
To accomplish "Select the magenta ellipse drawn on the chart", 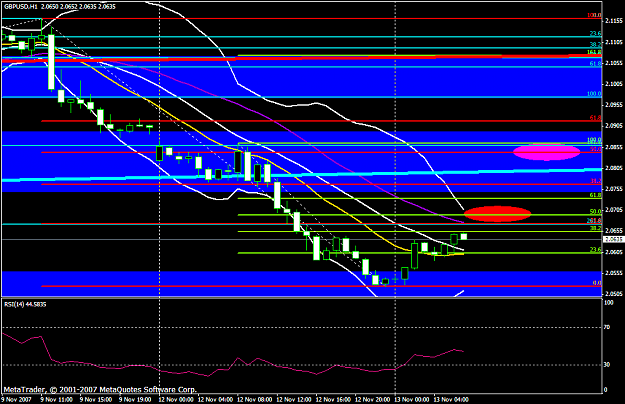I will [x=546, y=152].
